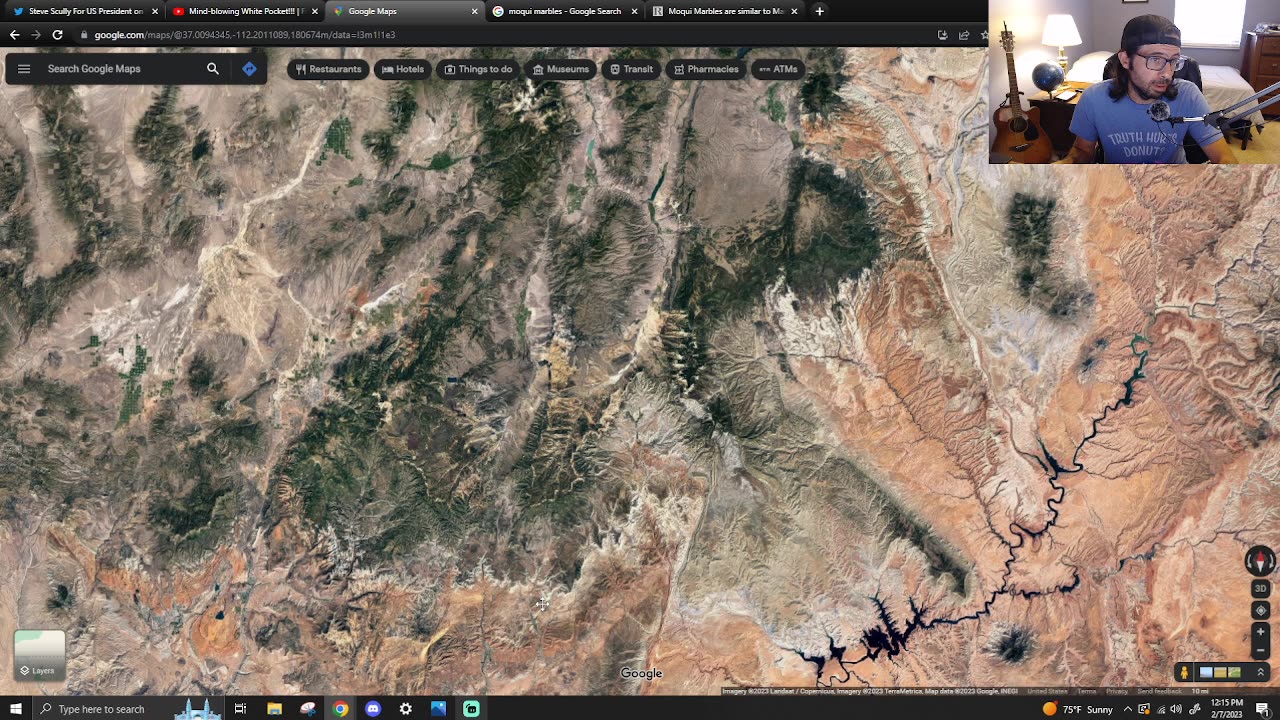
Task: Open the clock showing 12:15 PM
Action: [1229, 709]
